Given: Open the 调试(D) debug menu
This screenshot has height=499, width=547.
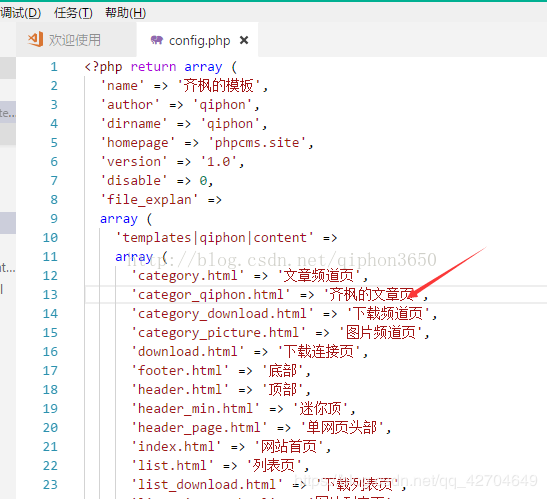Looking at the screenshot, I should click(21, 13).
